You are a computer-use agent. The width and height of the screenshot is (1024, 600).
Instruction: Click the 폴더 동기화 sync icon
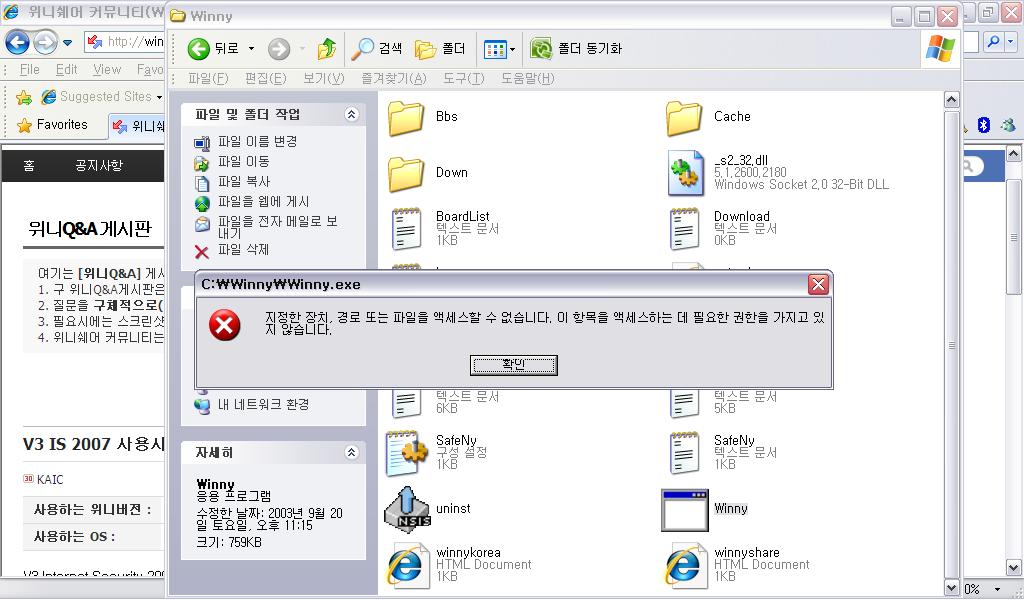click(x=541, y=48)
